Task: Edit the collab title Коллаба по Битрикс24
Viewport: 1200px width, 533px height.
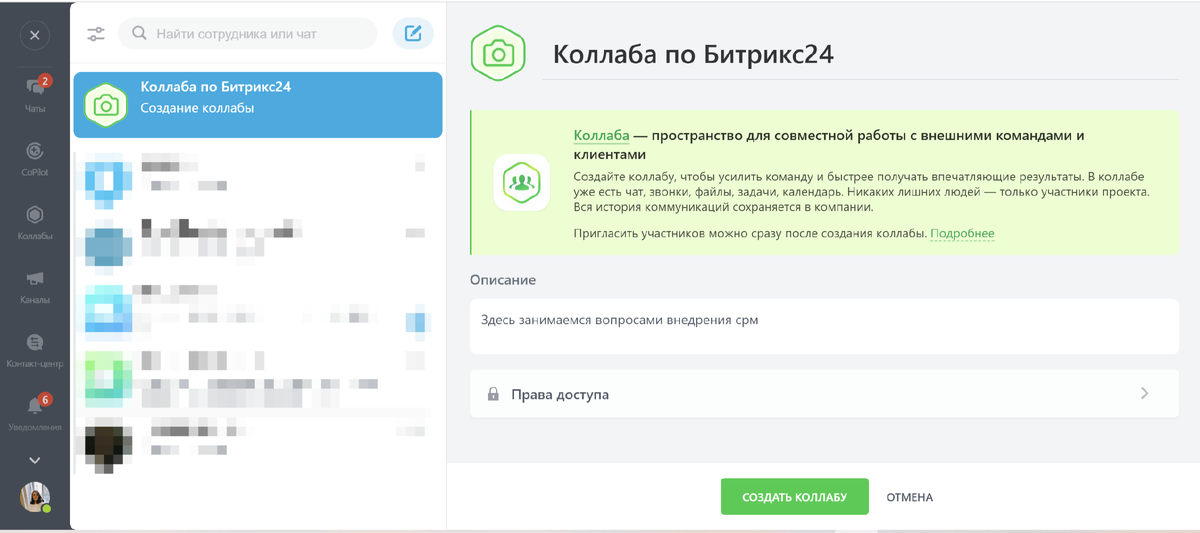Action: click(x=693, y=53)
